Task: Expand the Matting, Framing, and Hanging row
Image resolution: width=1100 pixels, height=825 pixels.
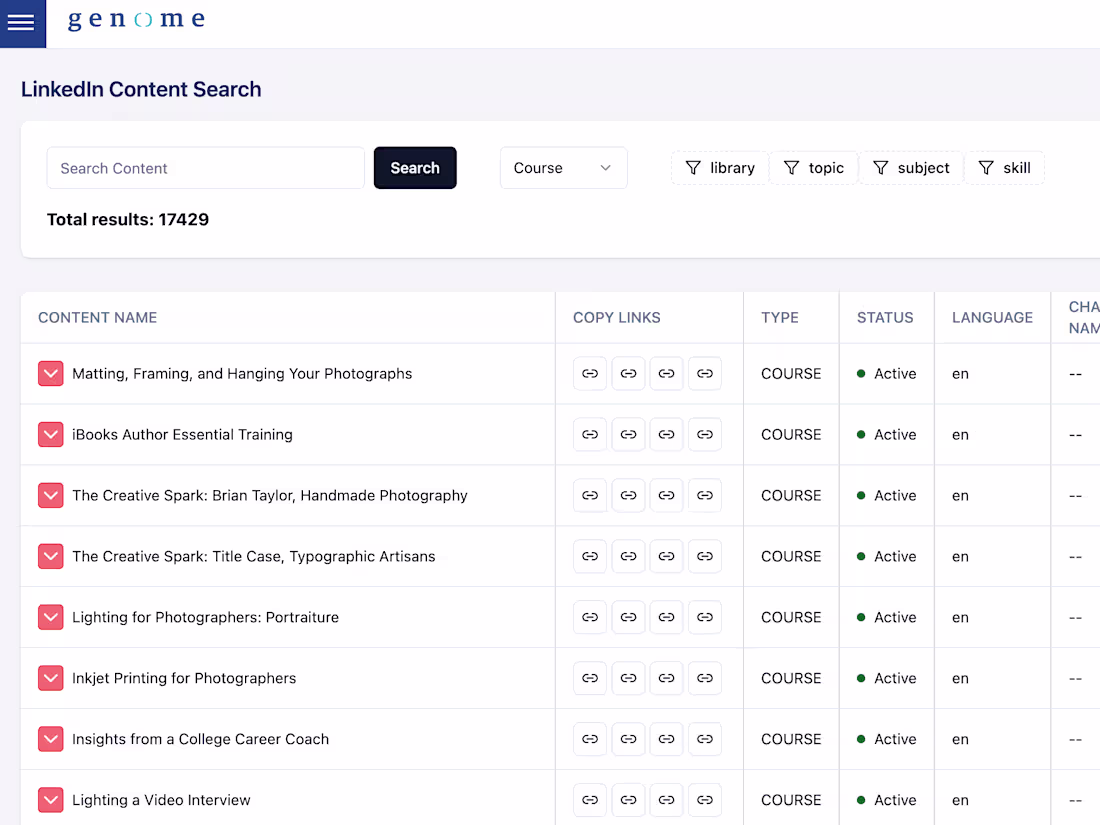Action: click(51, 374)
